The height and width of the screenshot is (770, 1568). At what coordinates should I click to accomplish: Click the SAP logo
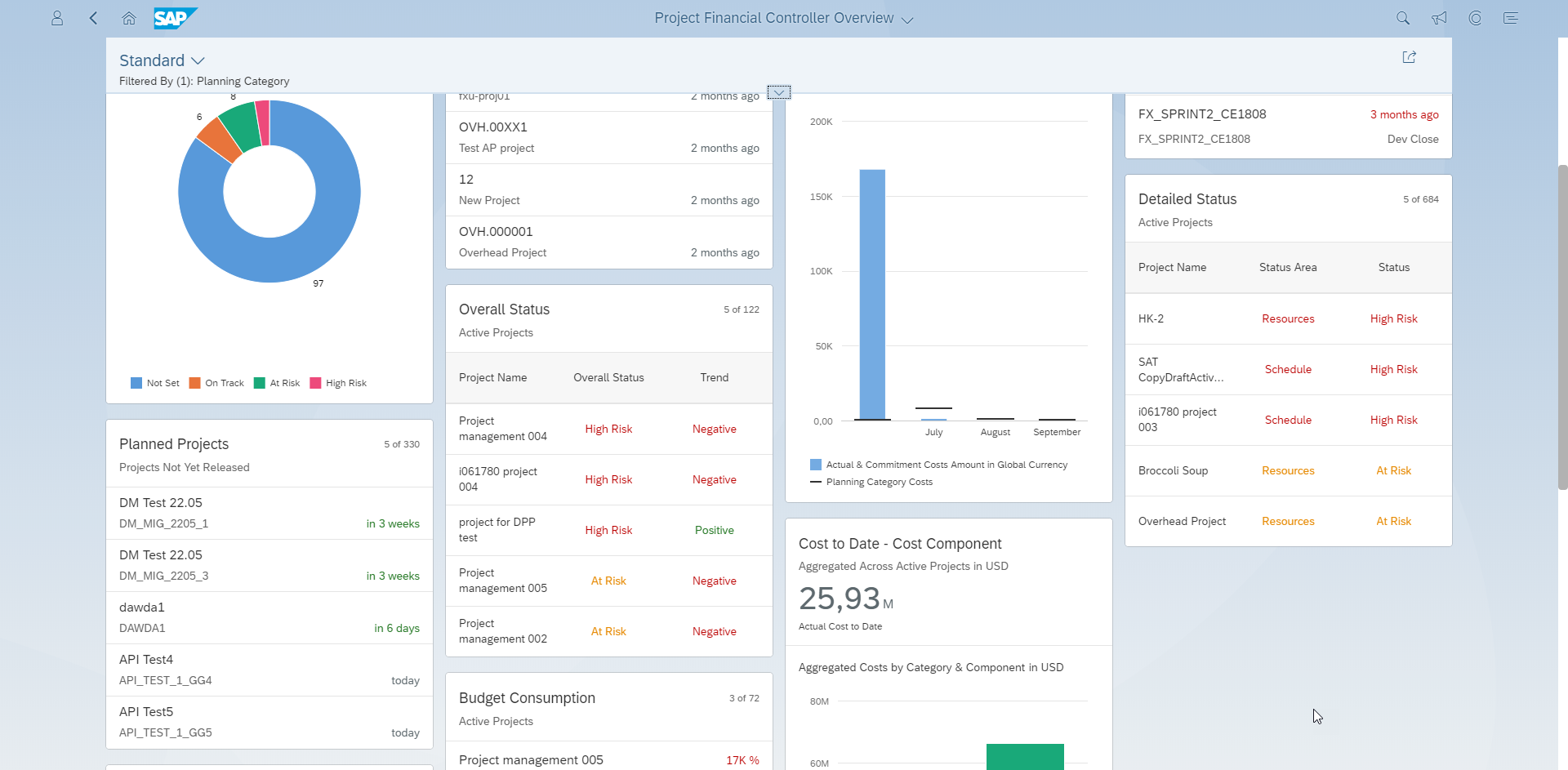[176, 18]
